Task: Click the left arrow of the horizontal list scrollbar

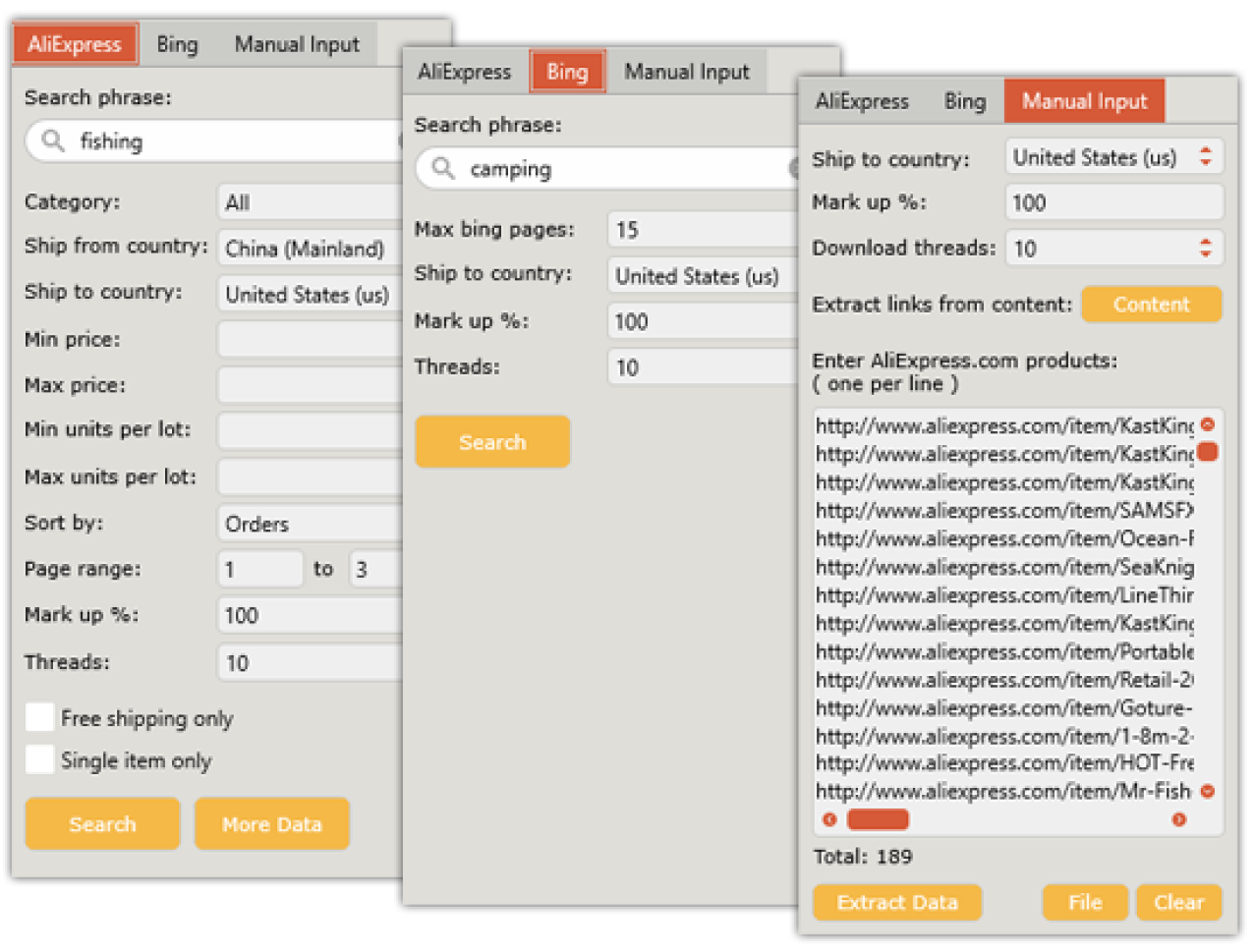Action: tap(830, 818)
